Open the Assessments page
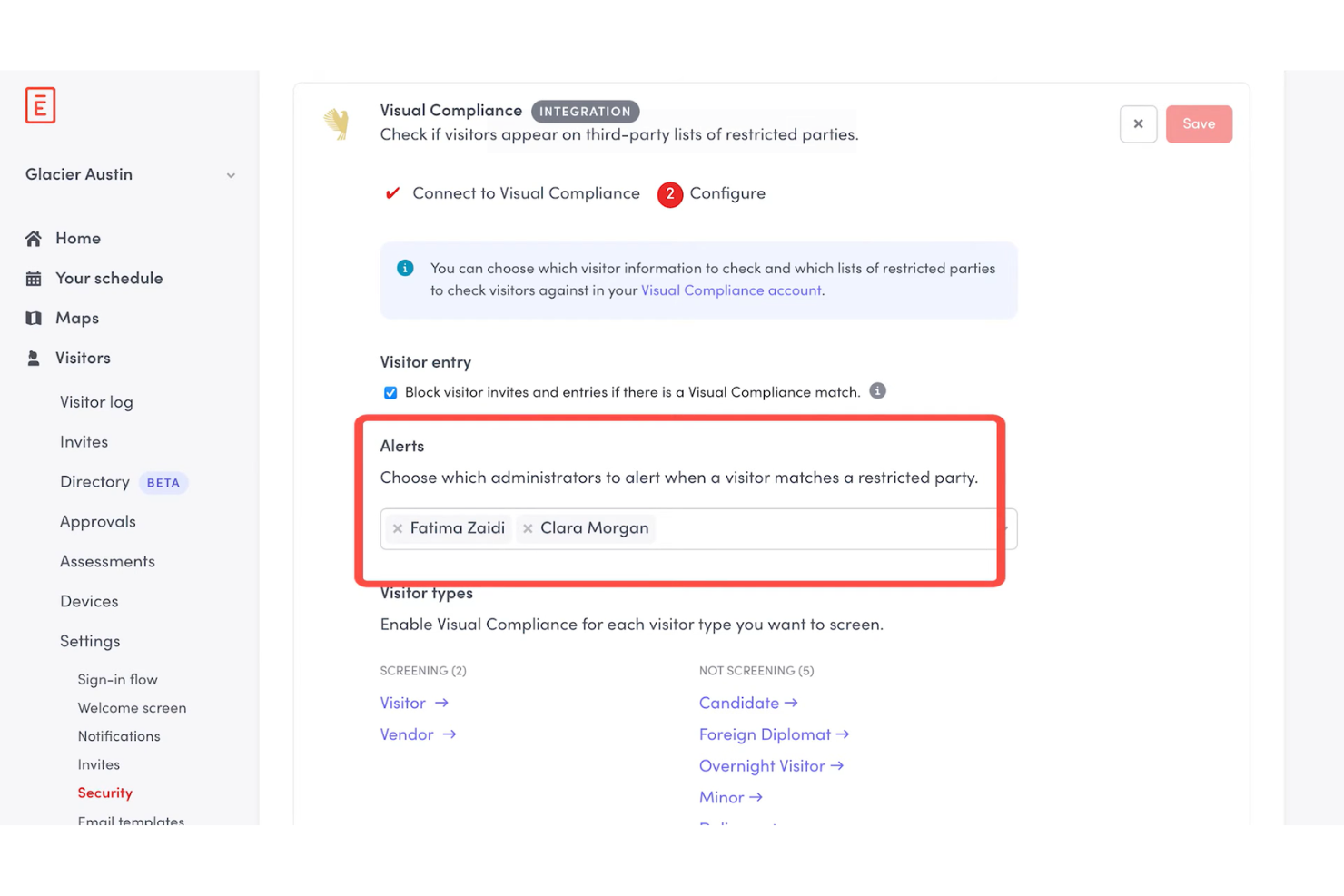Viewport: 1344px width, 896px height. pyautogui.click(x=107, y=562)
